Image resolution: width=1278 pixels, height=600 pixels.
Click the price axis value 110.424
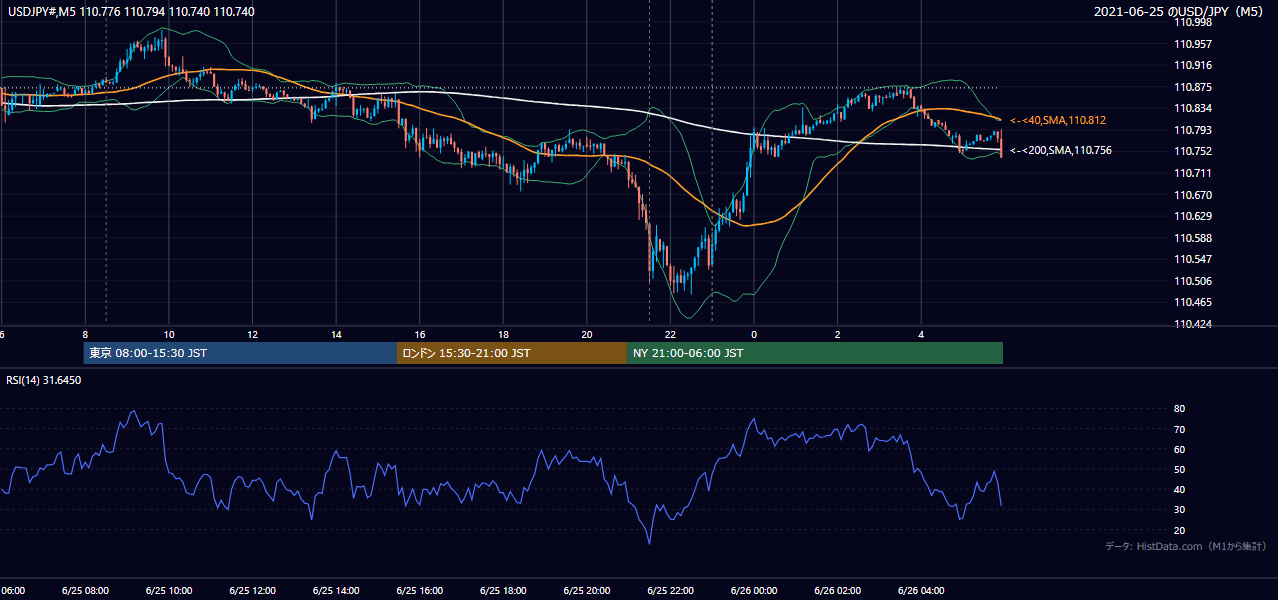pyautogui.click(x=1193, y=324)
